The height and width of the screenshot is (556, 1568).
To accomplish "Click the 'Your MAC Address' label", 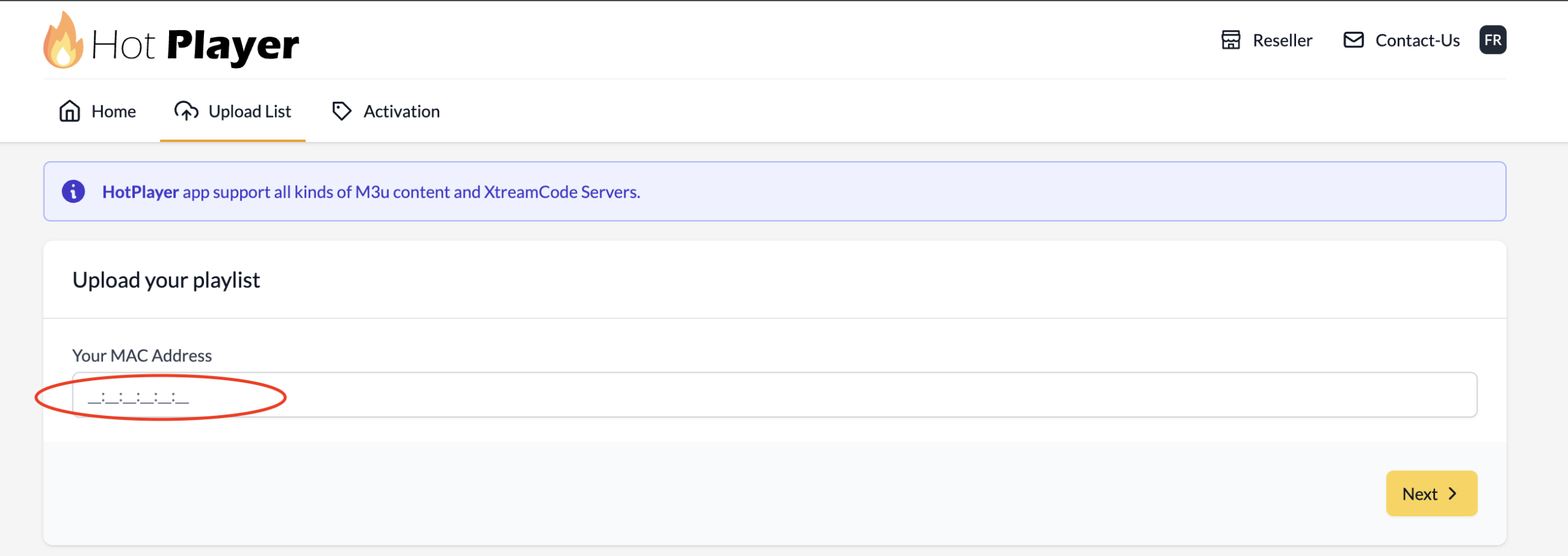I will click(142, 355).
